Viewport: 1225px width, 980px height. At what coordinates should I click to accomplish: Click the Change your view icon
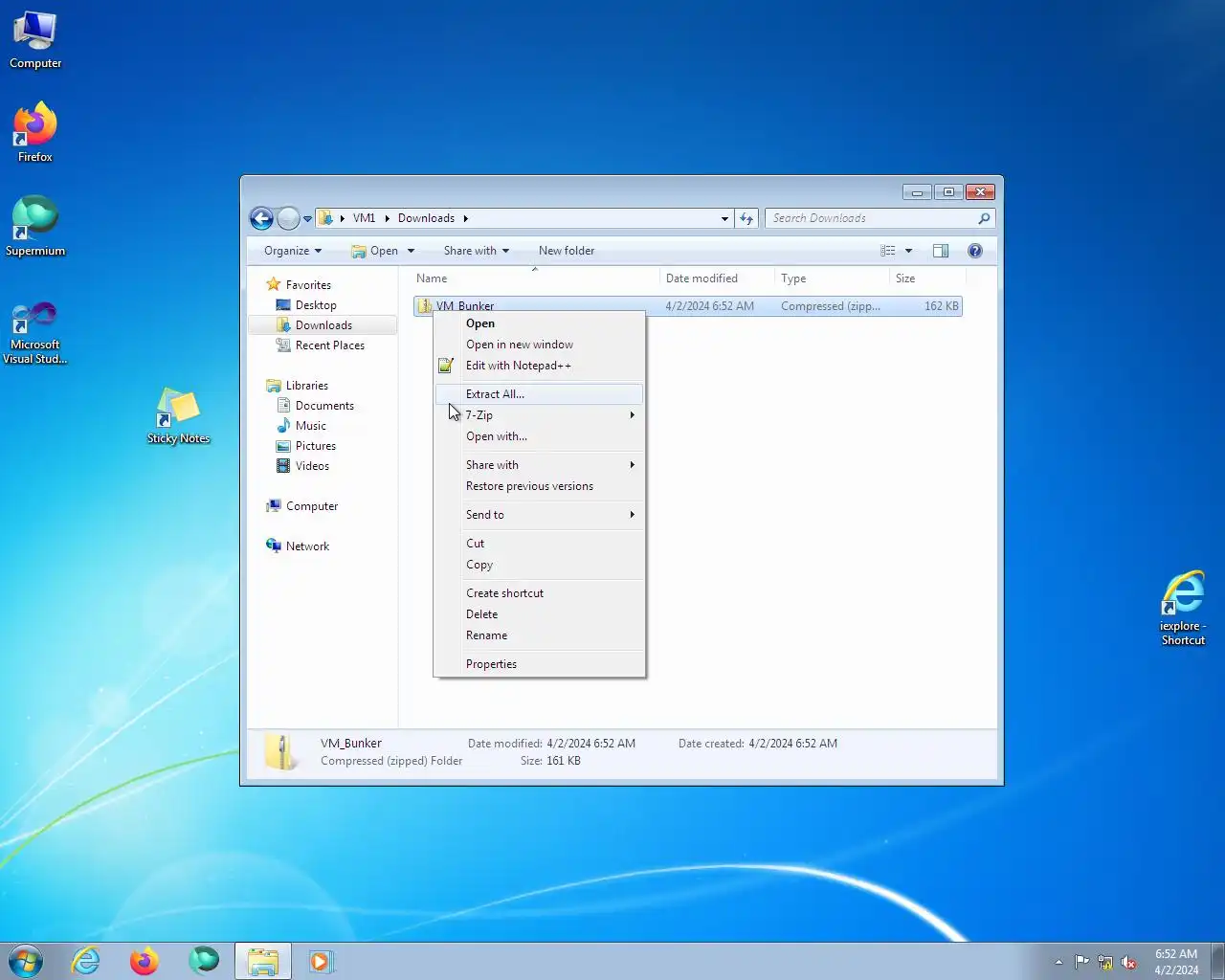(888, 251)
